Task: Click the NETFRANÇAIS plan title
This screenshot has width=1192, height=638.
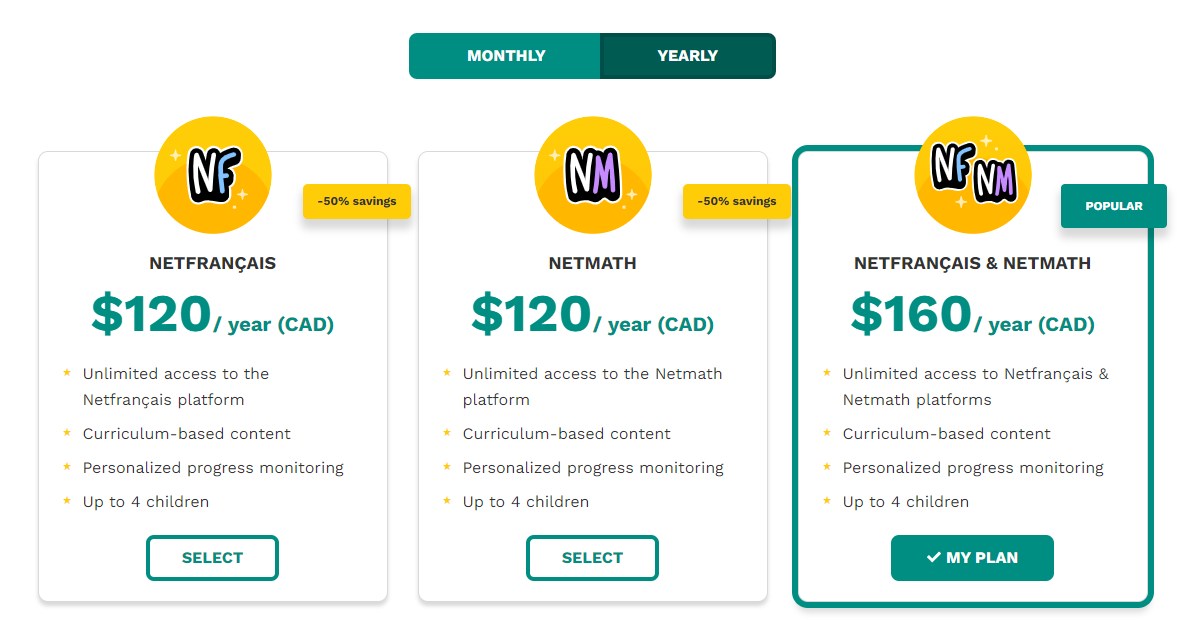Action: pos(212,263)
